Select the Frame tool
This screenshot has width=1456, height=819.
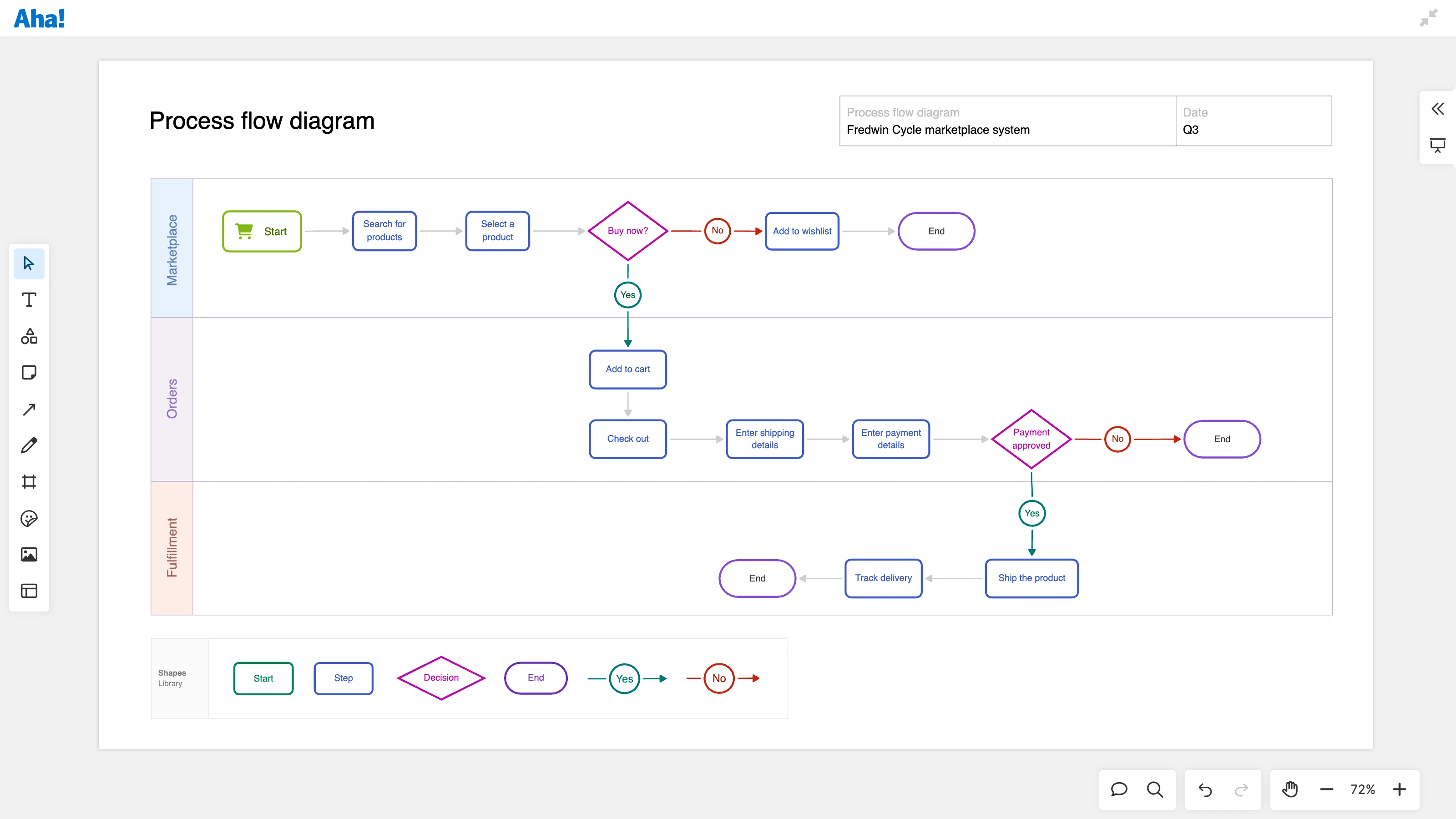(x=29, y=481)
